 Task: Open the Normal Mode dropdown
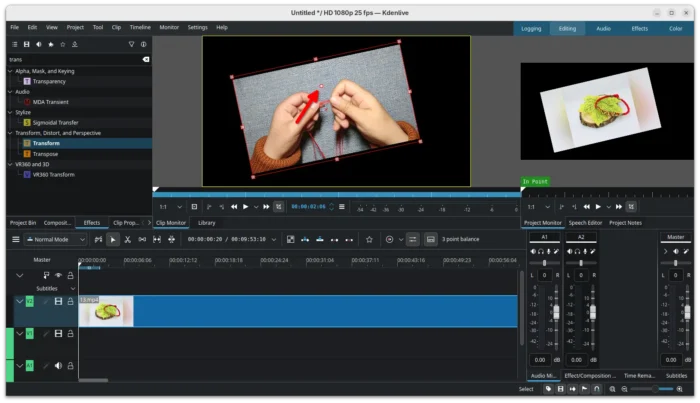tap(55, 239)
